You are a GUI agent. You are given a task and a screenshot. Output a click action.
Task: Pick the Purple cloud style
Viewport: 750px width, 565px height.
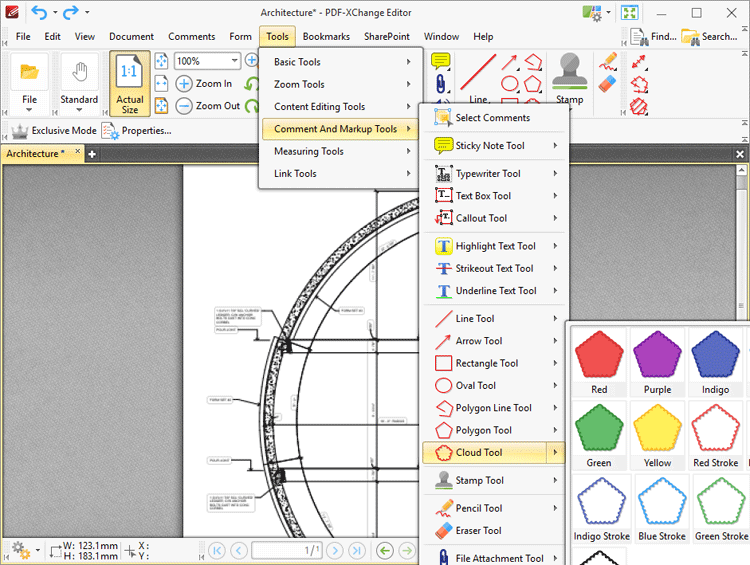coord(657,362)
